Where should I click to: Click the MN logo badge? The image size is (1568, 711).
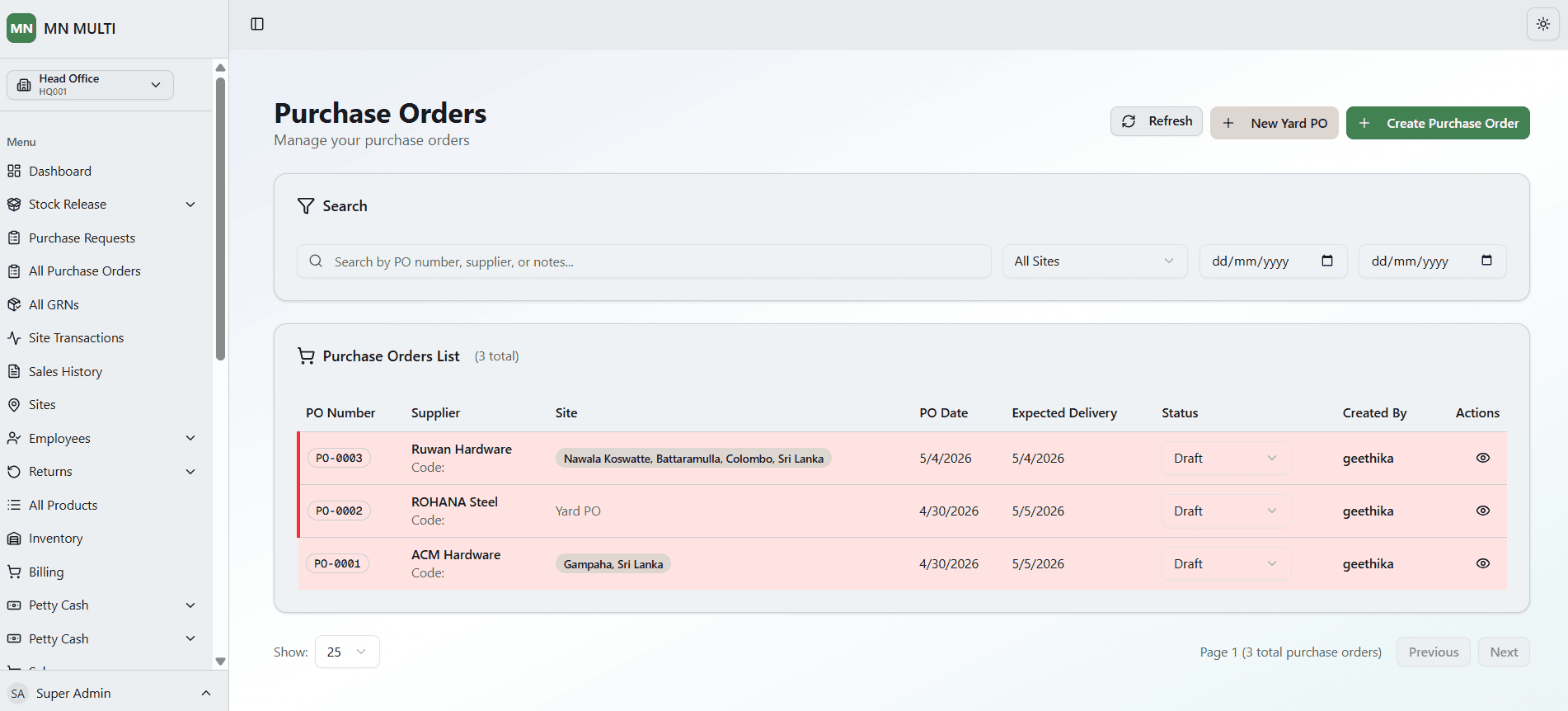(21, 28)
